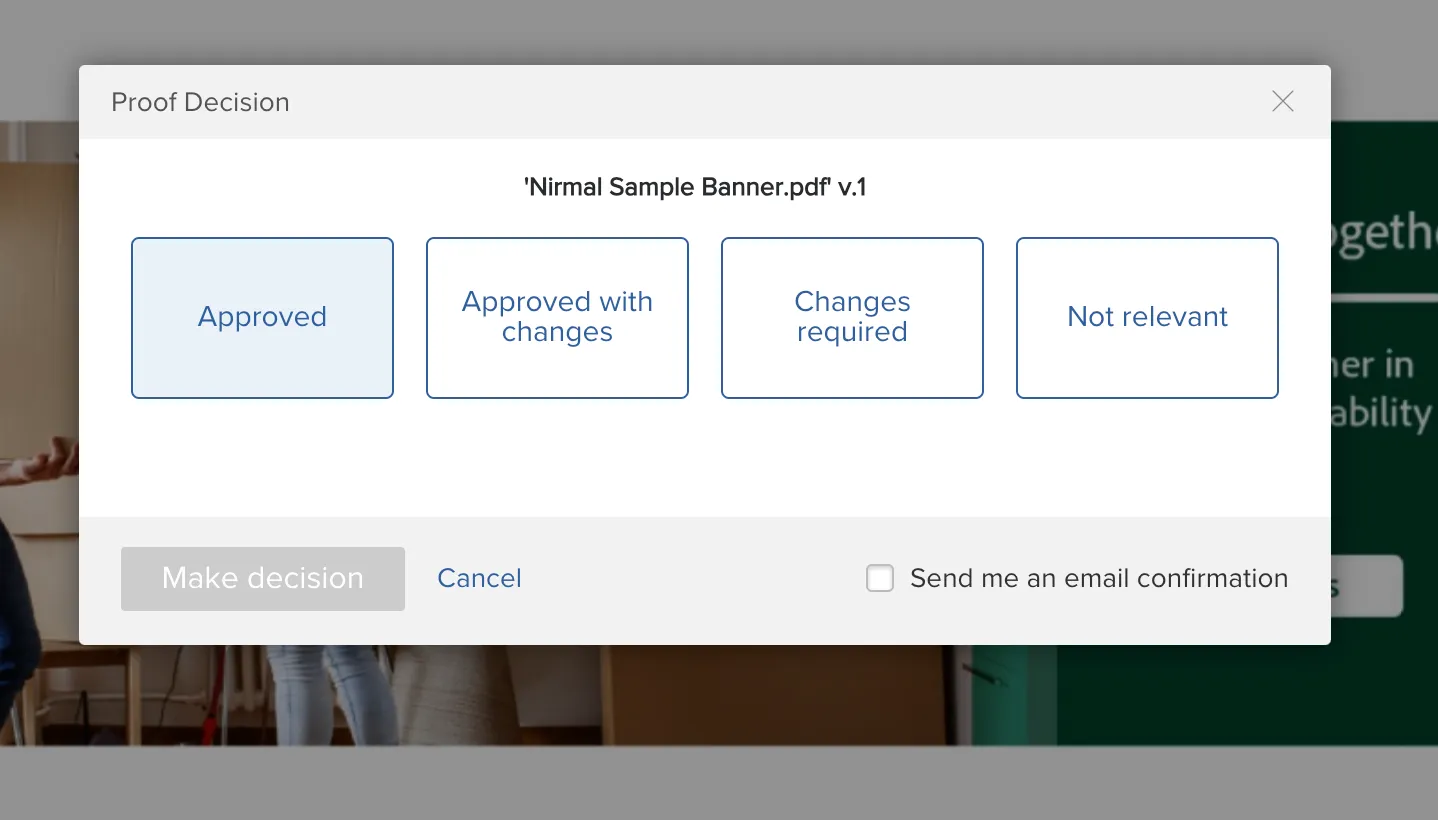1438x820 pixels.
Task: Click the gray strip beneath the banner image
Action: (719, 782)
